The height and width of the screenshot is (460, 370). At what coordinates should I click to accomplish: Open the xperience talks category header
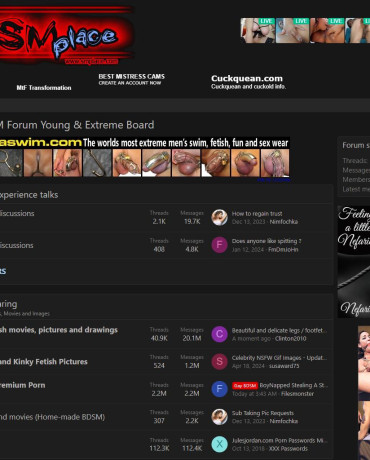(x=29, y=195)
